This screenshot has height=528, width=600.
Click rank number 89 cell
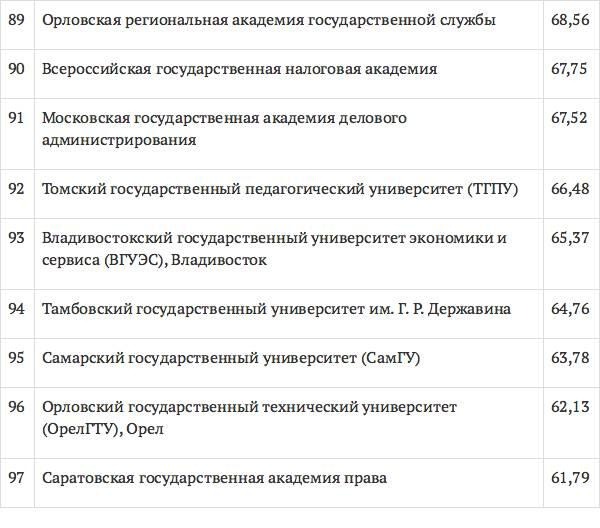point(16,20)
